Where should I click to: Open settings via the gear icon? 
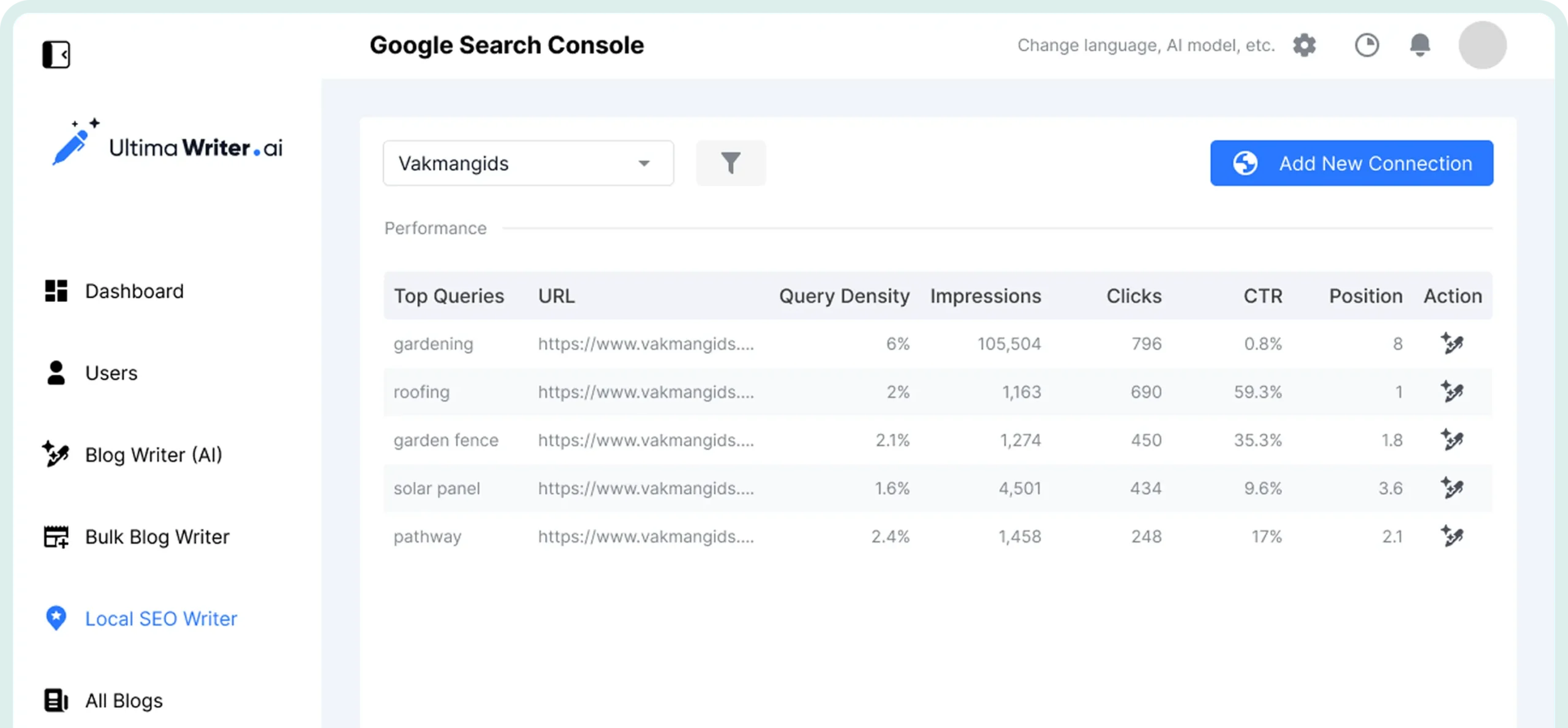coord(1305,45)
